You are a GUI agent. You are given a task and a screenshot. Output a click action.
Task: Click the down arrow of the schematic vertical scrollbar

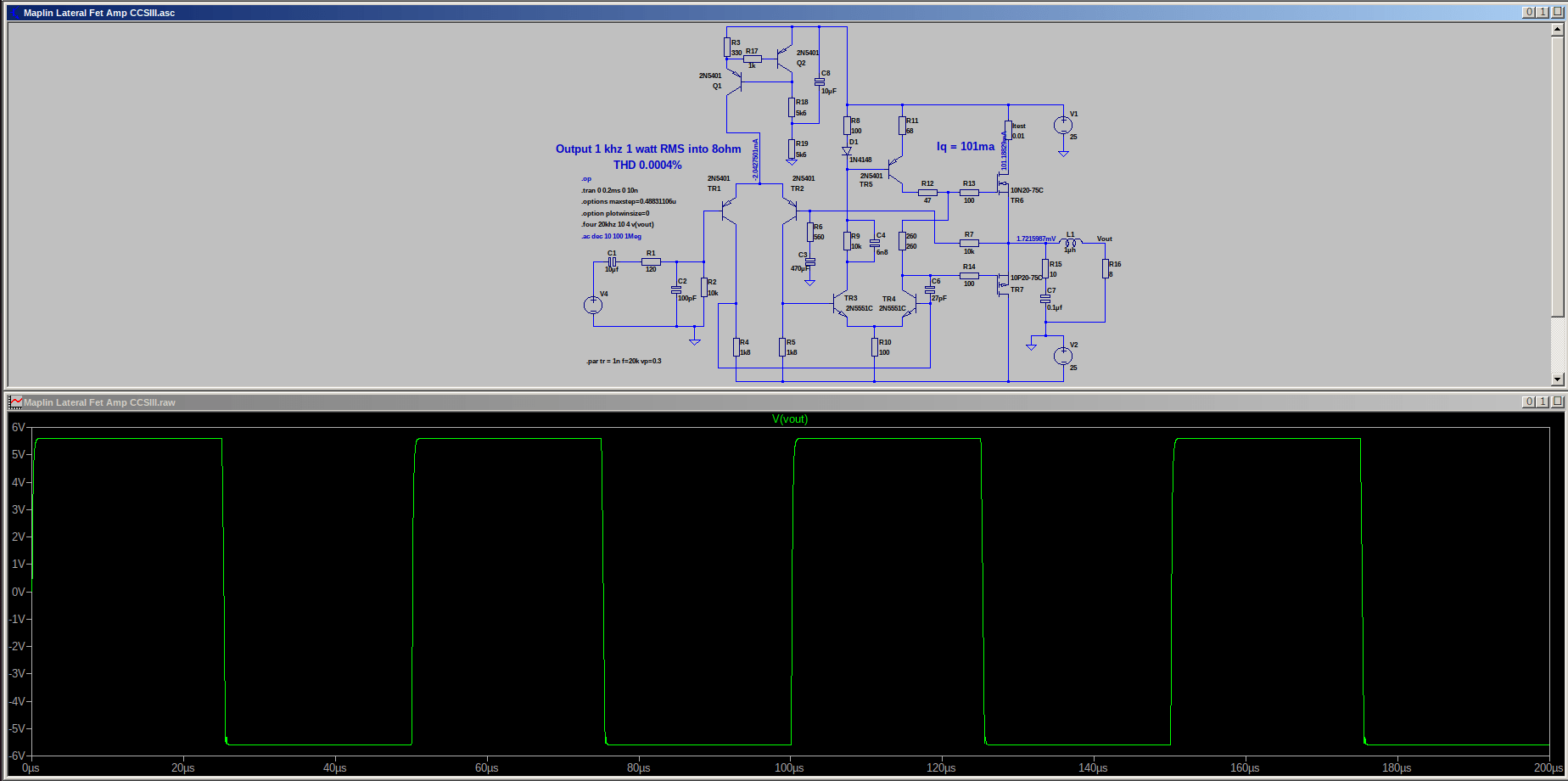click(1557, 379)
